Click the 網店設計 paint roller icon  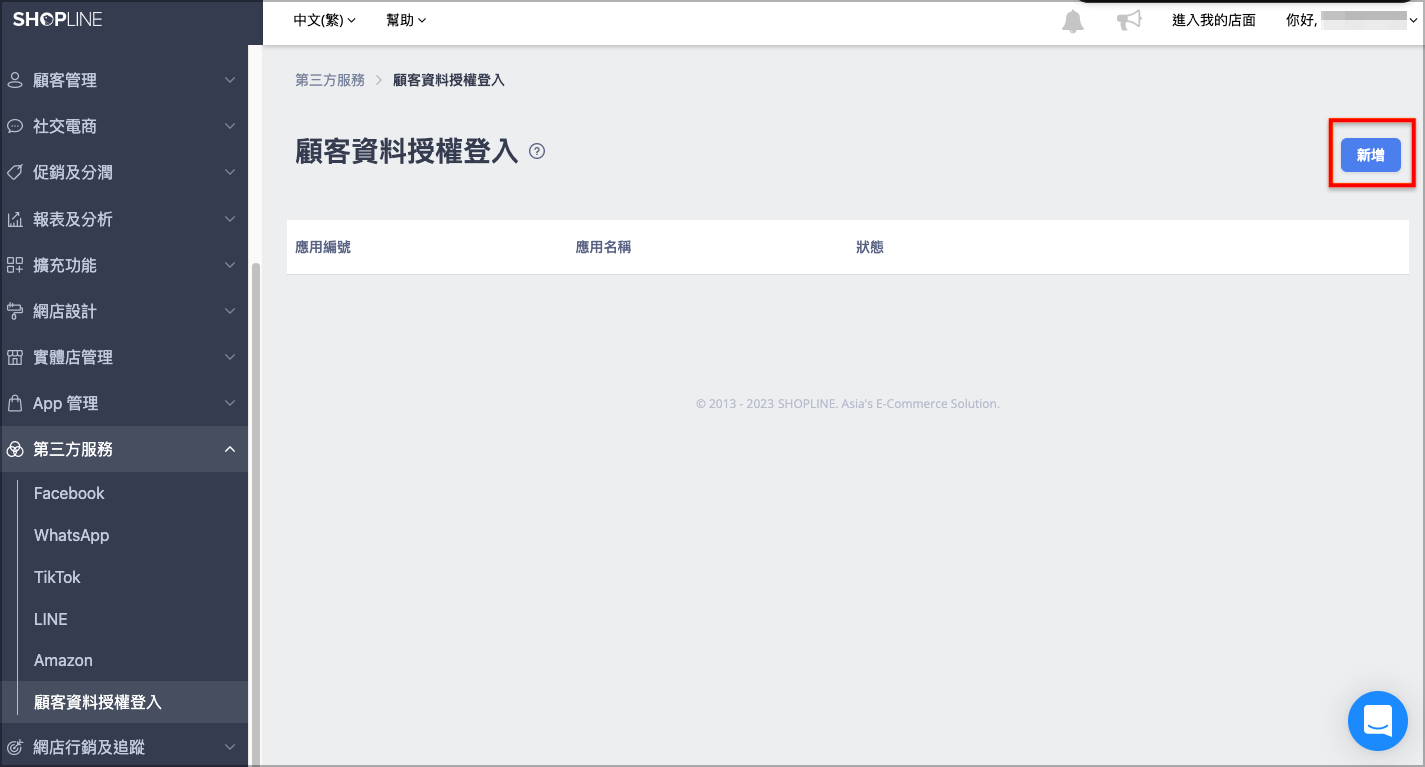click(x=15, y=311)
